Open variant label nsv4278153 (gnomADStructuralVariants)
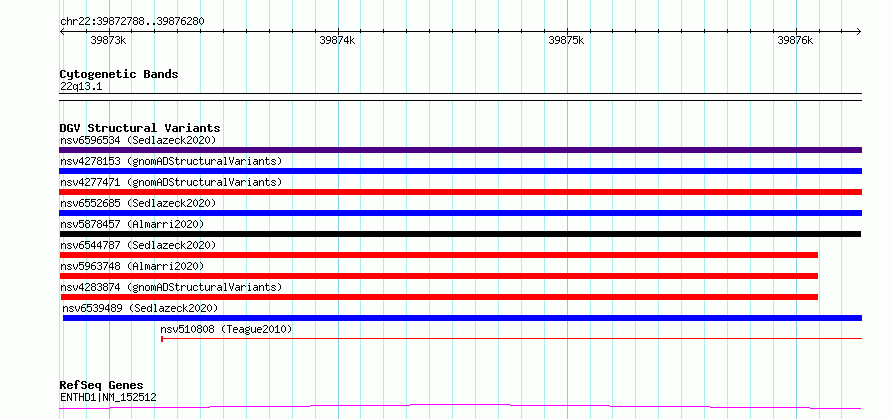Viewport: 890px width, 419px height. click(171, 161)
